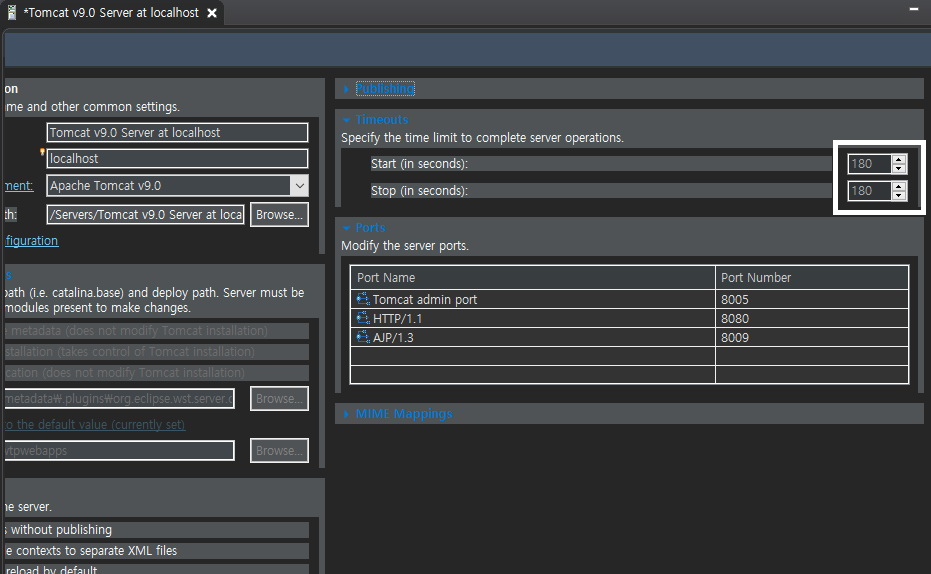
Task: Click the runtime environment link
Action: [18, 186]
